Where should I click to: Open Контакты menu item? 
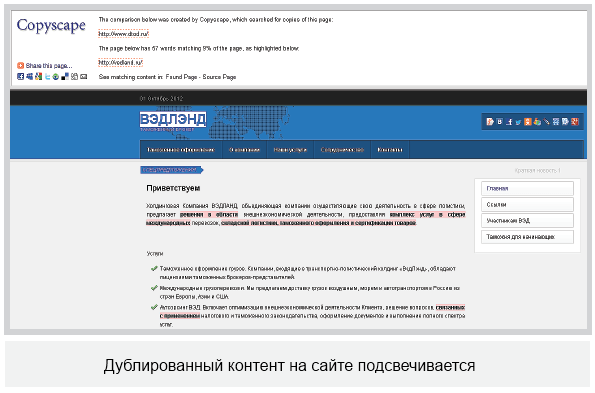click(x=390, y=150)
